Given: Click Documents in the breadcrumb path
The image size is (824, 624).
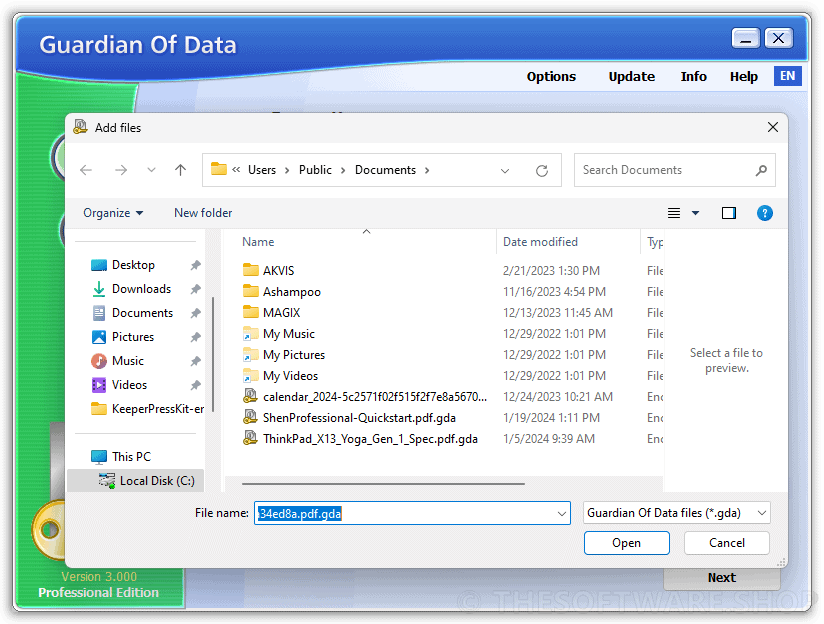Looking at the screenshot, I should pos(385,170).
